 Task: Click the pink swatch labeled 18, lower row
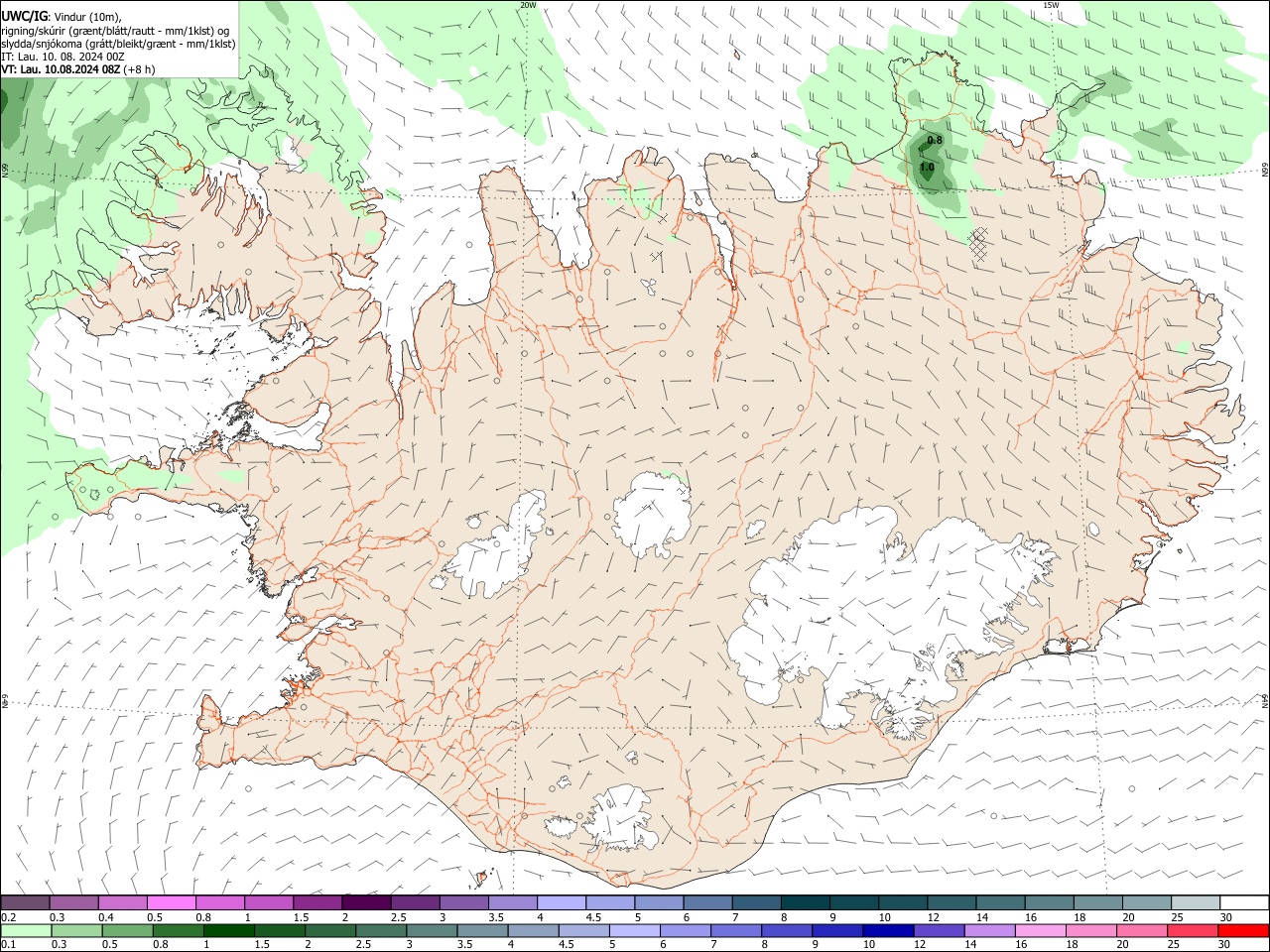1091,930
